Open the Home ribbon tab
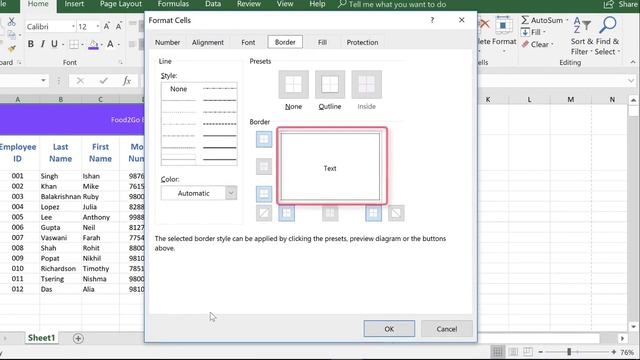This screenshot has height=360, width=640. click(x=38, y=4)
